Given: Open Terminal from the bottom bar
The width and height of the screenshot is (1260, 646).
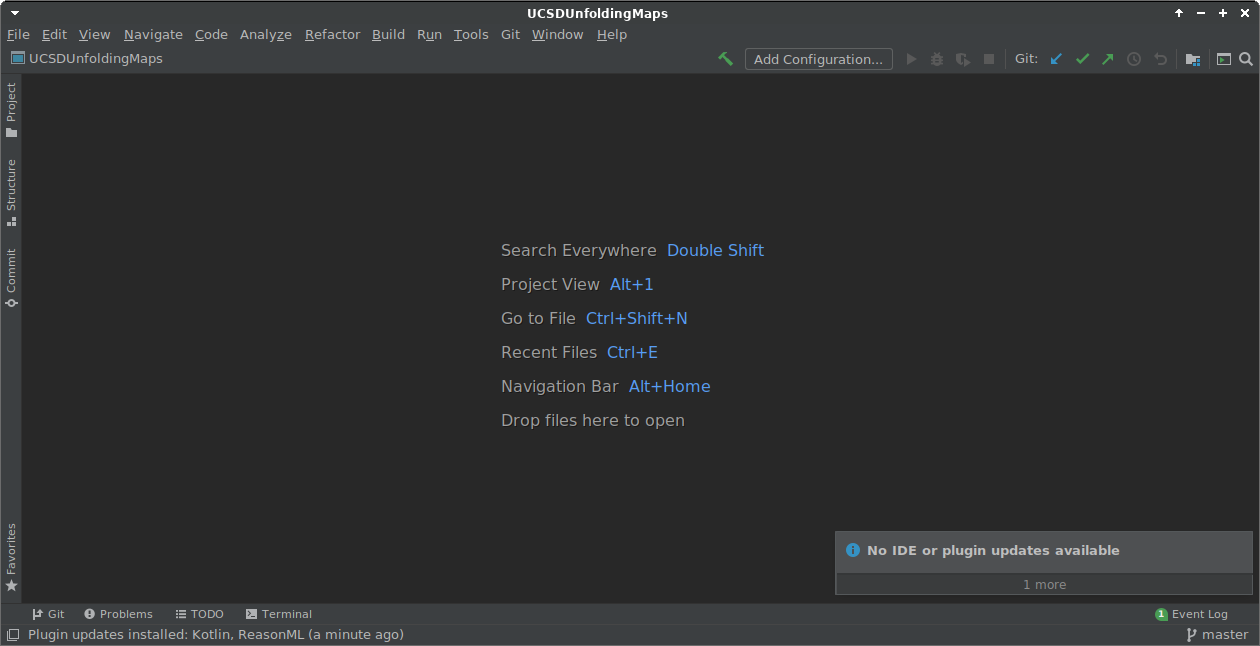Looking at the screenshot, I should 278,614.
